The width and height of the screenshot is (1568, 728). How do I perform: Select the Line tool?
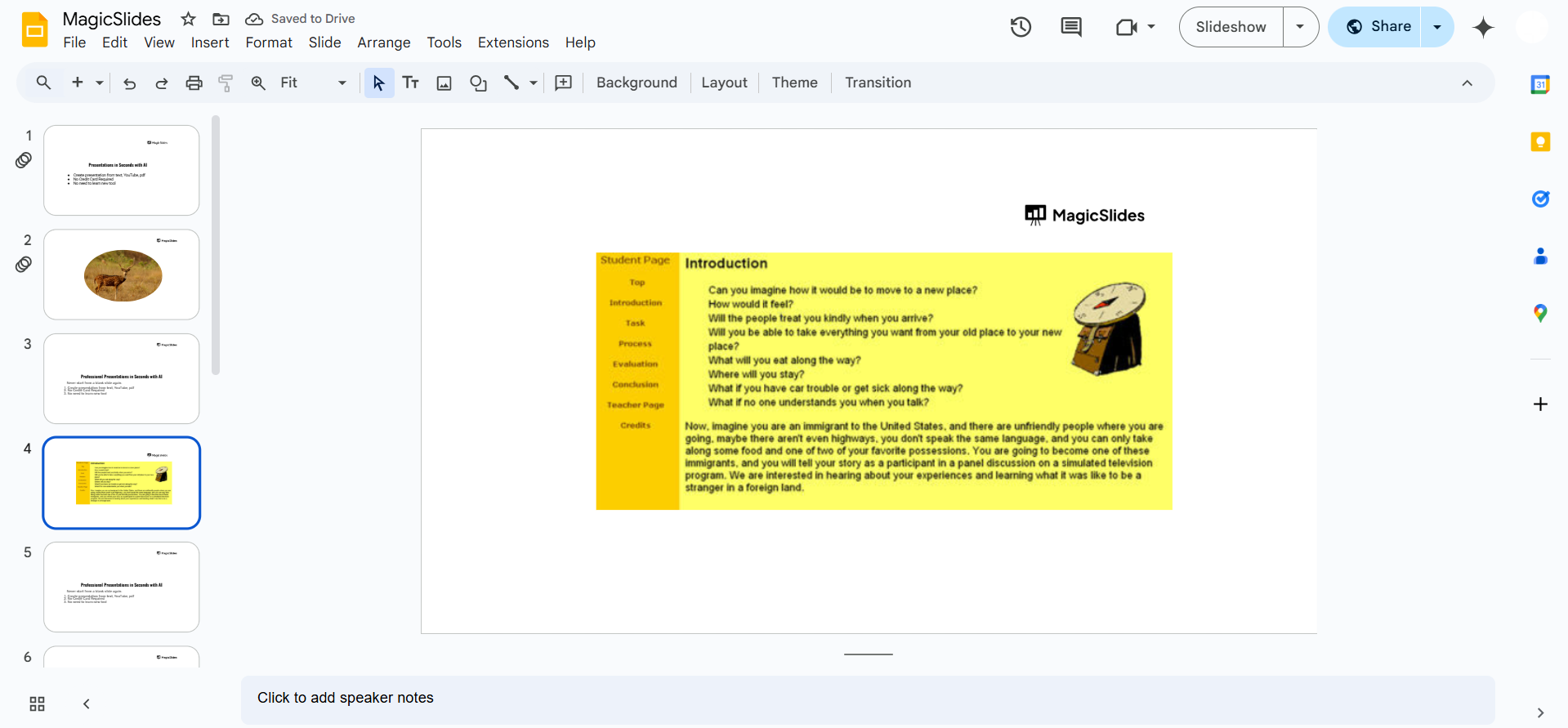[x=511, y=83]
